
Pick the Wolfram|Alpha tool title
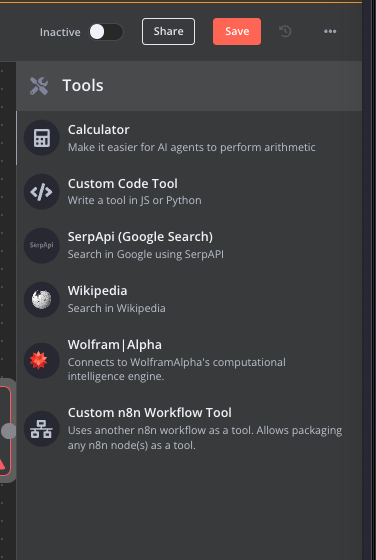click(x=115, y=345)
